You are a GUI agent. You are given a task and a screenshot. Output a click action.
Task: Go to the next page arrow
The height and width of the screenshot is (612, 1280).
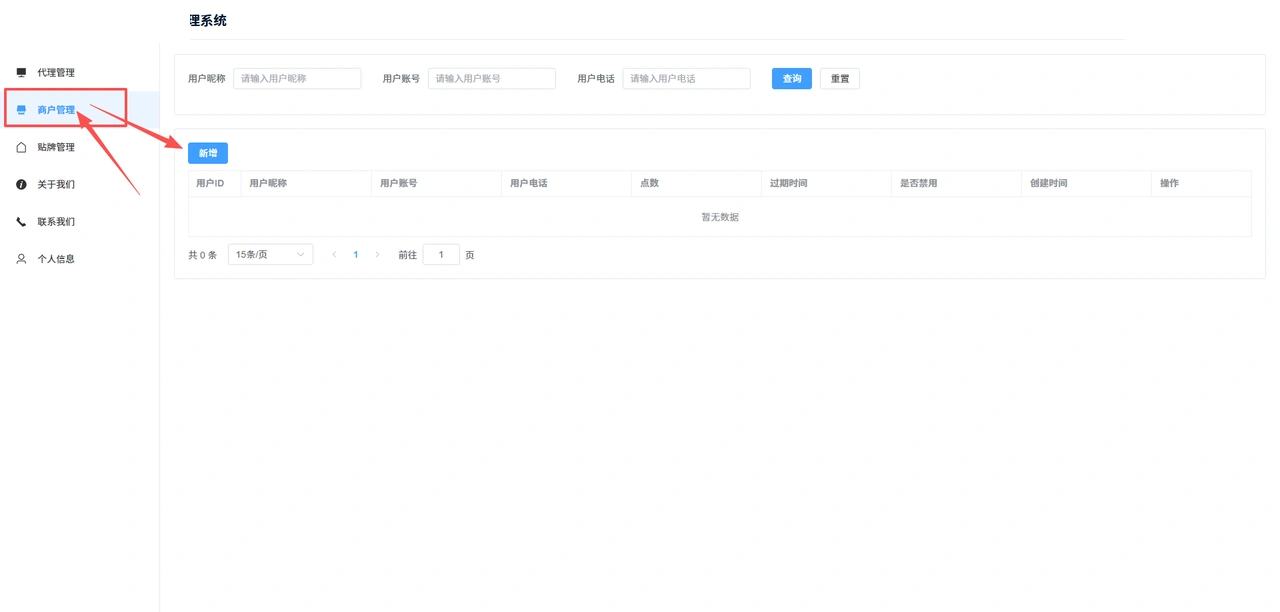click(377, 255)
